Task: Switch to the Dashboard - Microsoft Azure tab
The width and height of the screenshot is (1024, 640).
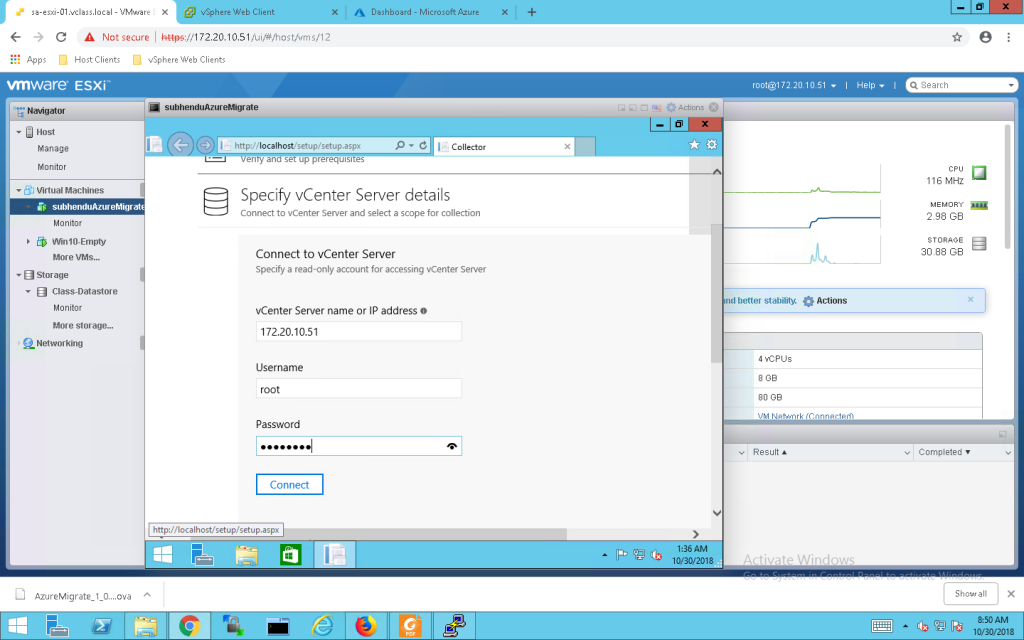Action: (431, 12)
